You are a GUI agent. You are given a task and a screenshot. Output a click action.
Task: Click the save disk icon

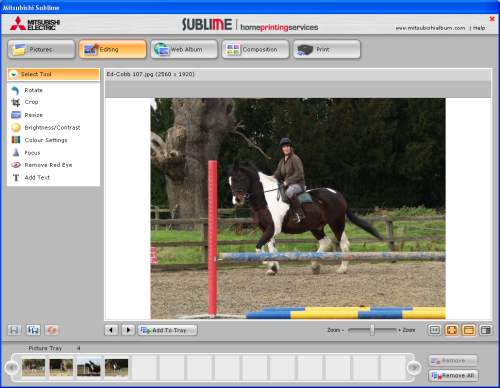14,330
